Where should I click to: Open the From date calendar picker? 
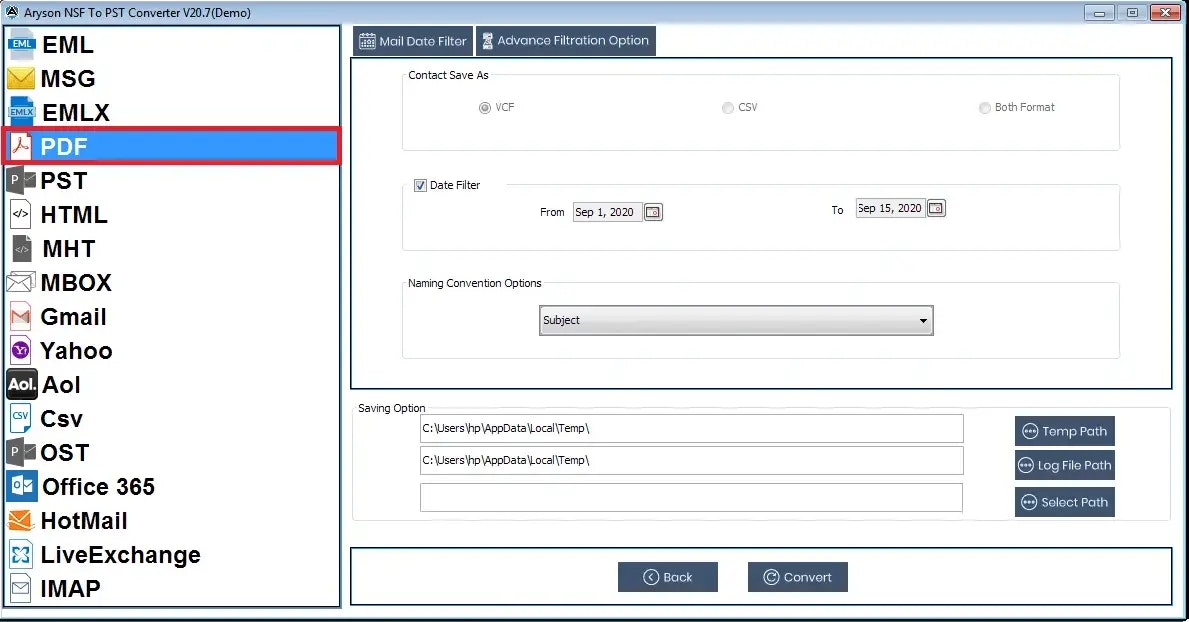tap(653, 212)
